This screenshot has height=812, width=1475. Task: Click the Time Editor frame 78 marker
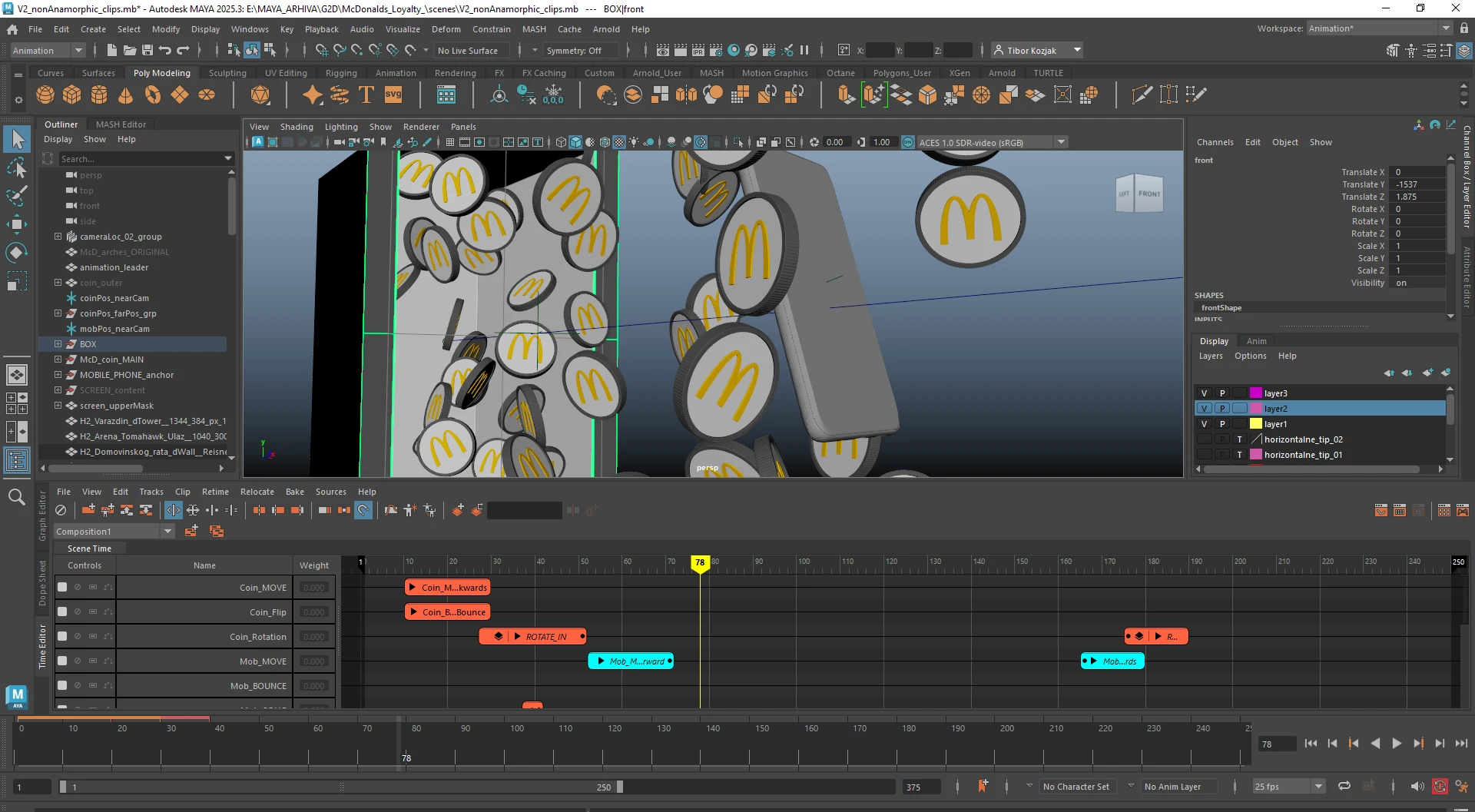click(699, 562)
